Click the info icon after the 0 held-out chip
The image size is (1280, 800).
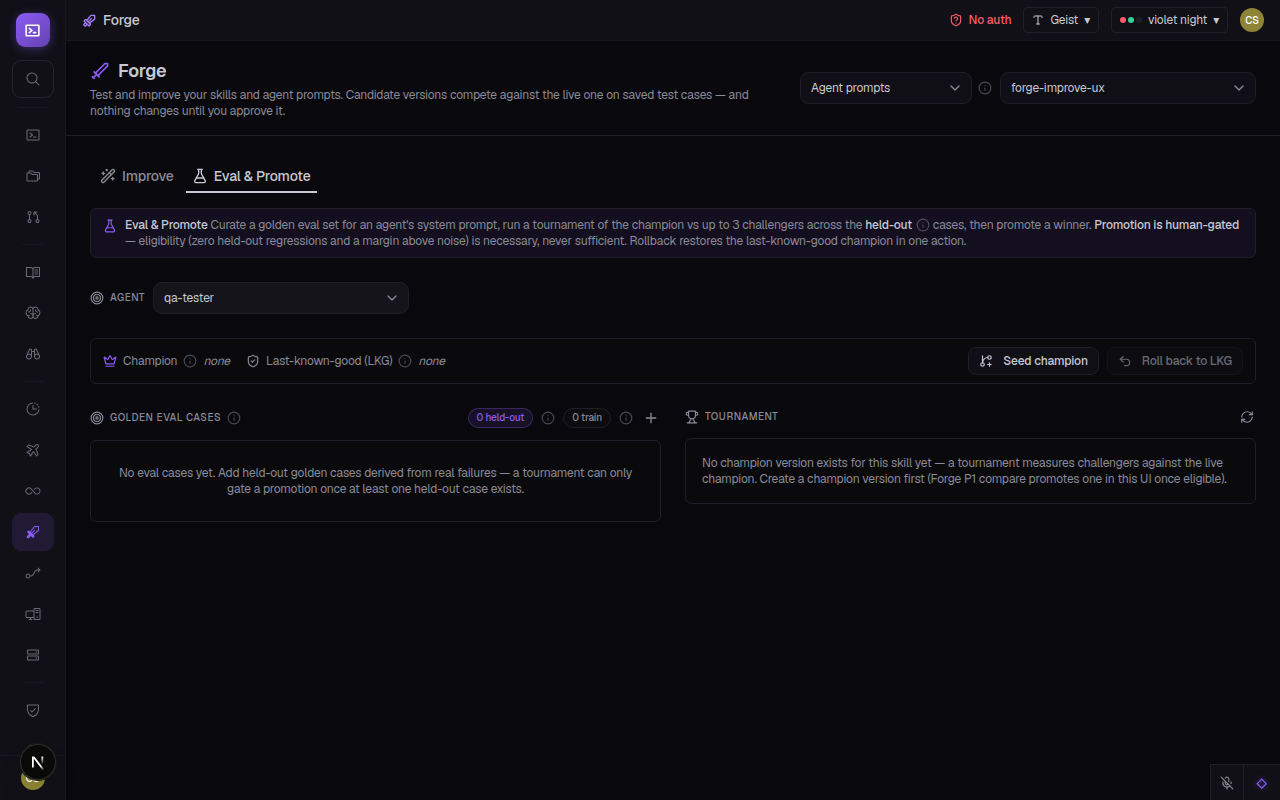(x=548, y=418)
